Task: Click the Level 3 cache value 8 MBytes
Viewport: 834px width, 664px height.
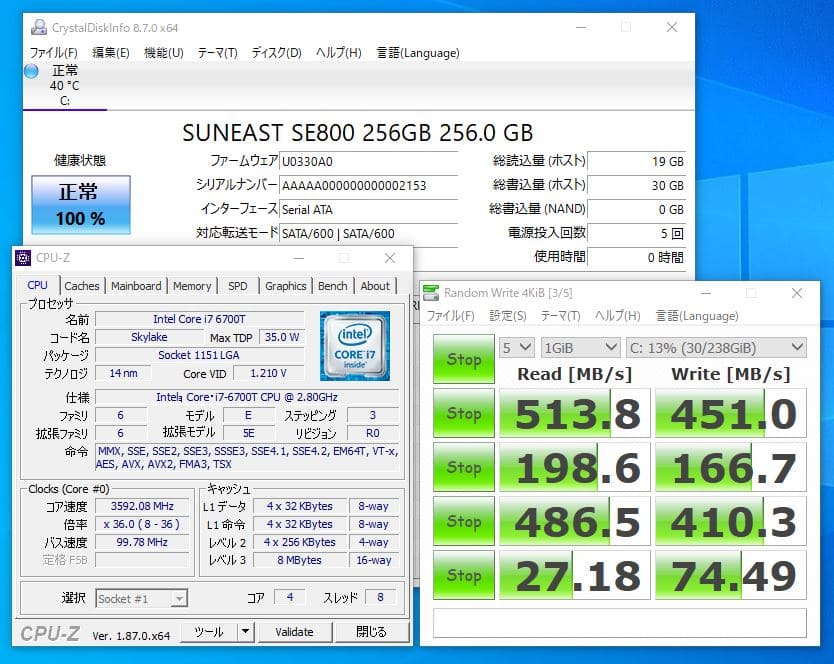Action: (x=299, y=560)
